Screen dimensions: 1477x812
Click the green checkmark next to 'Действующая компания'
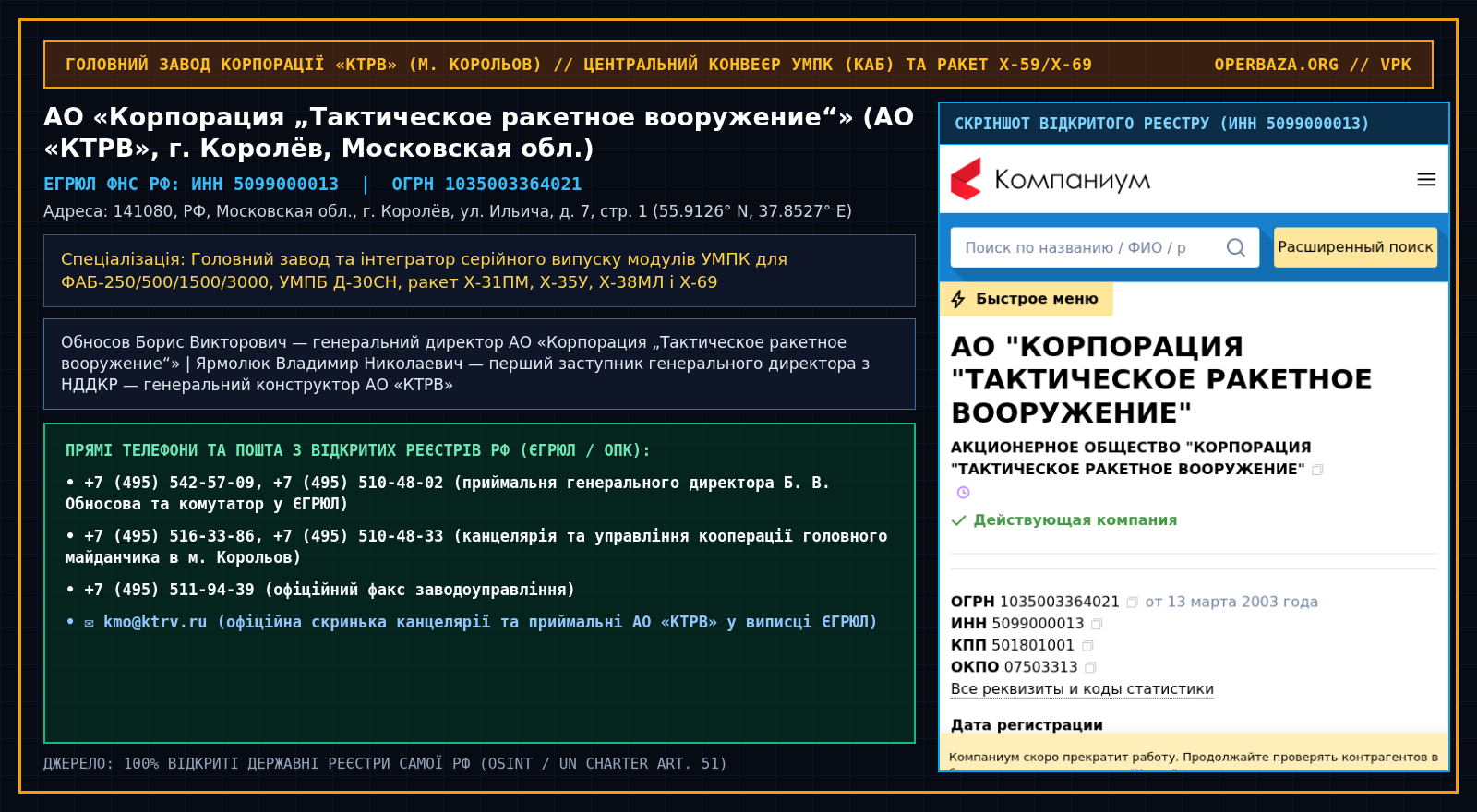pyautogui.click(x=959, y=520)
